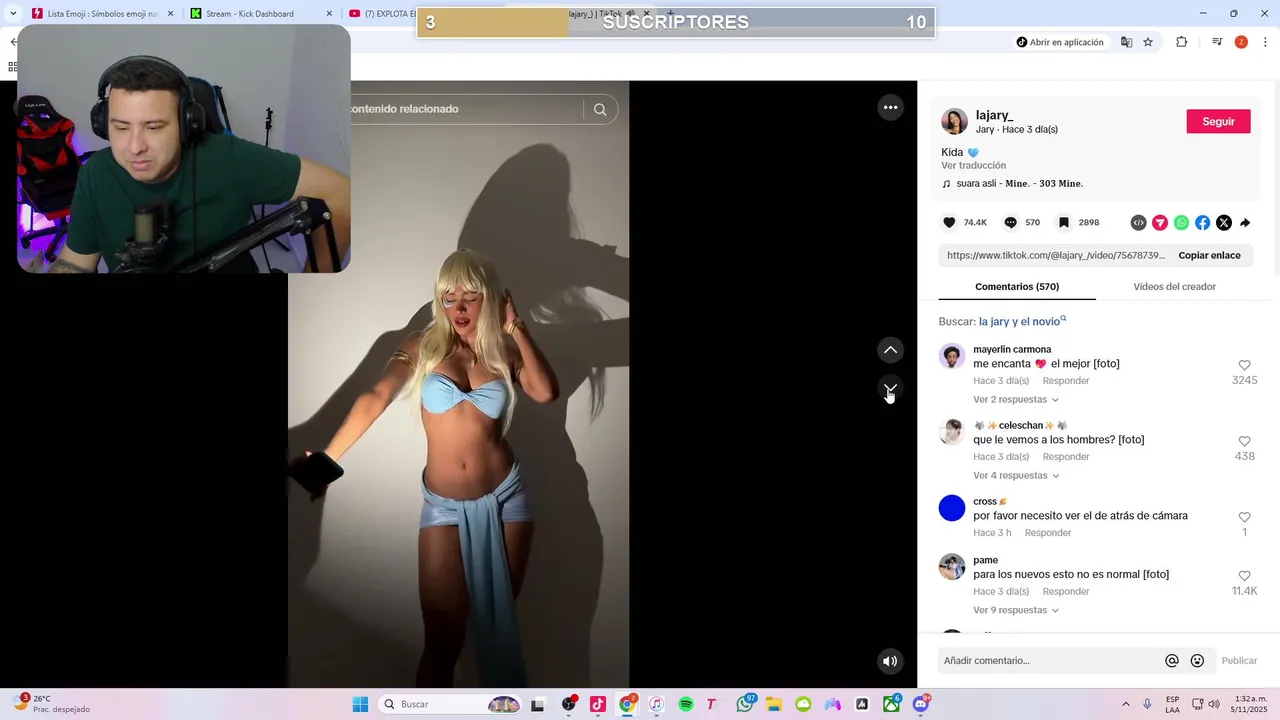The height and width of the screenshot is (720, 1280).
Task: Click the translate page icon
Action: click(x=1126, y=42)
